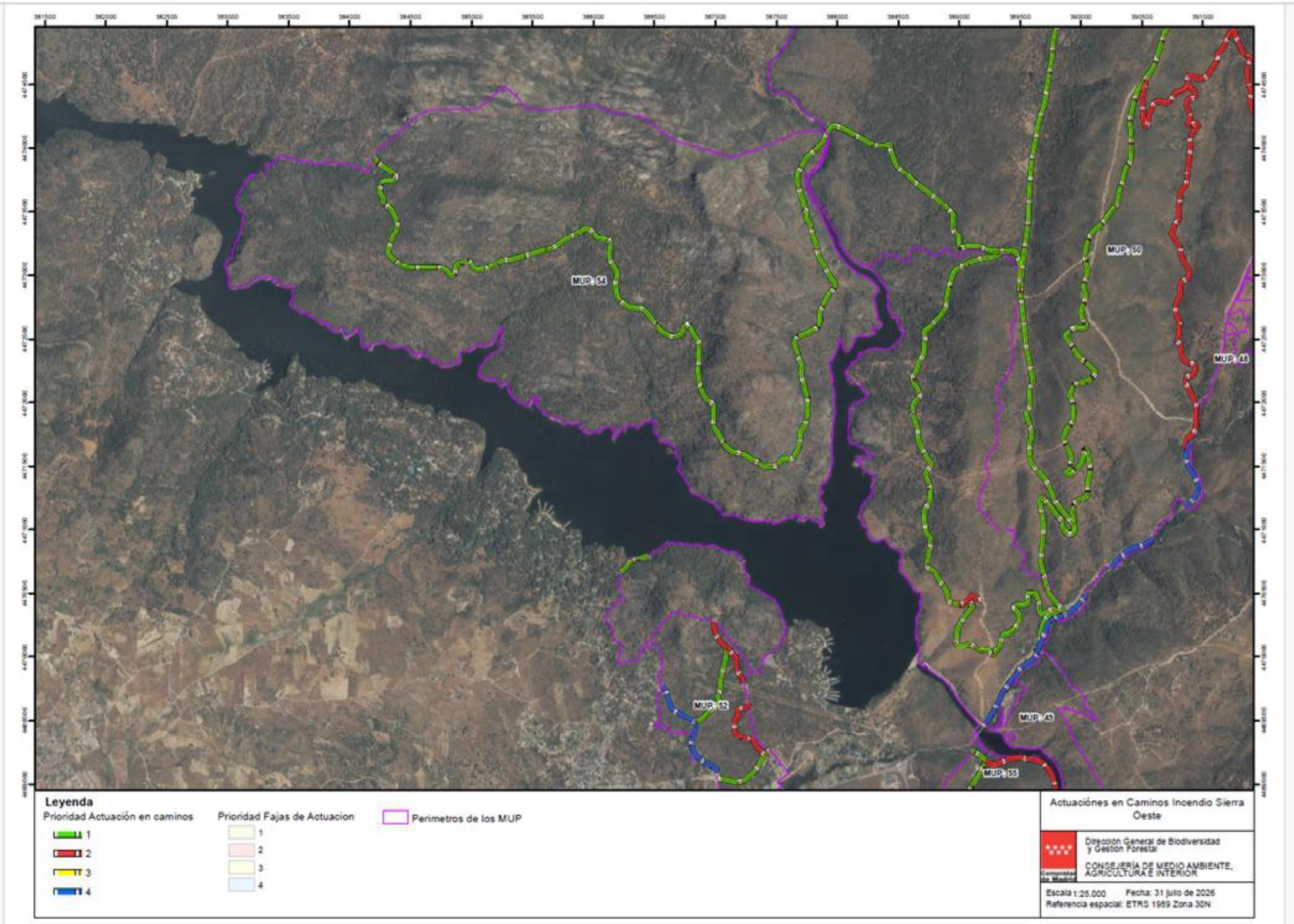Screen dimensions: 1294x924
Task: Click 'Prioridad Fajas de Actuacion' legend title
Action: [x=286, y=816]
